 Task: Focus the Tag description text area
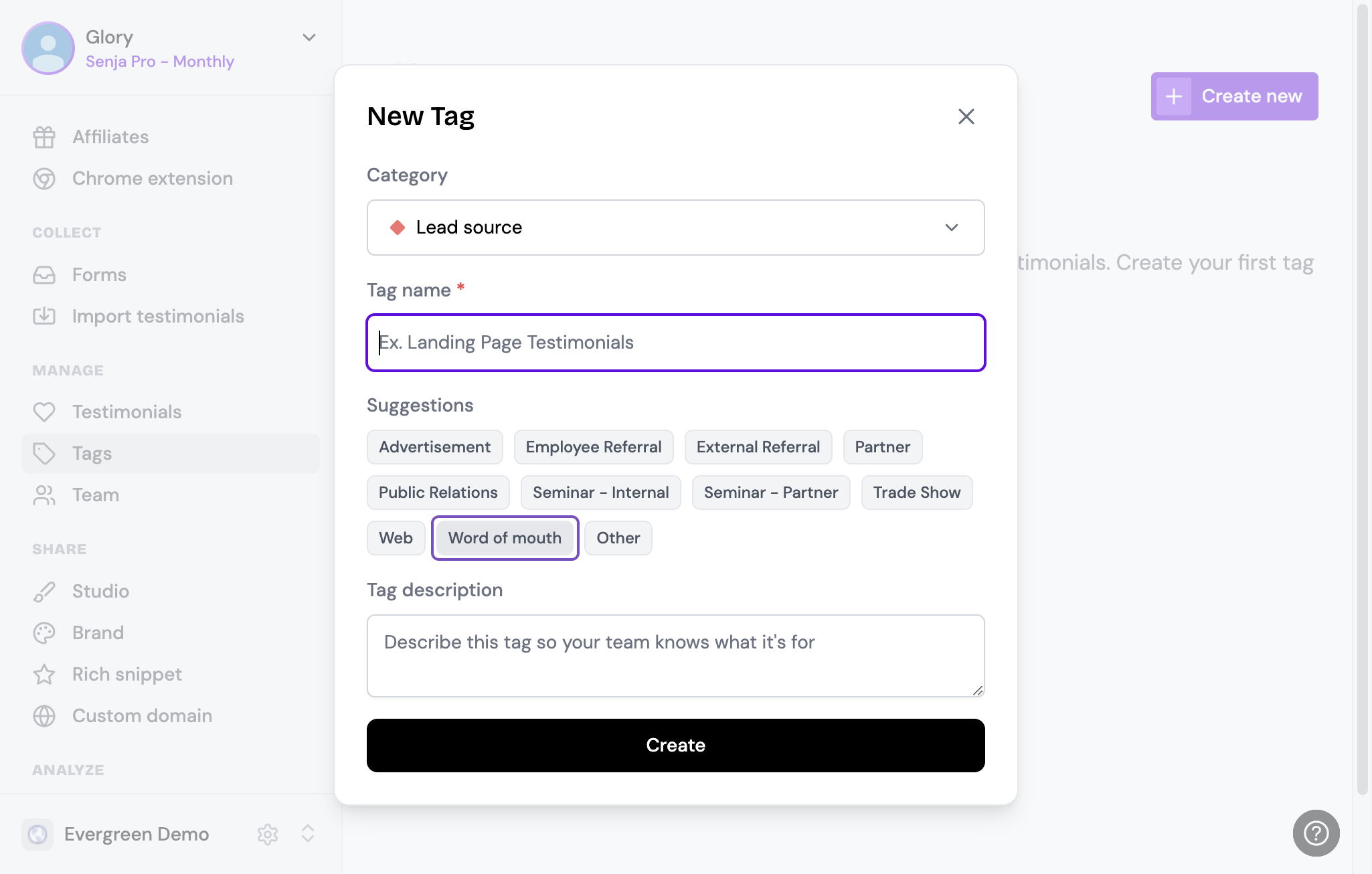point(675,656)
